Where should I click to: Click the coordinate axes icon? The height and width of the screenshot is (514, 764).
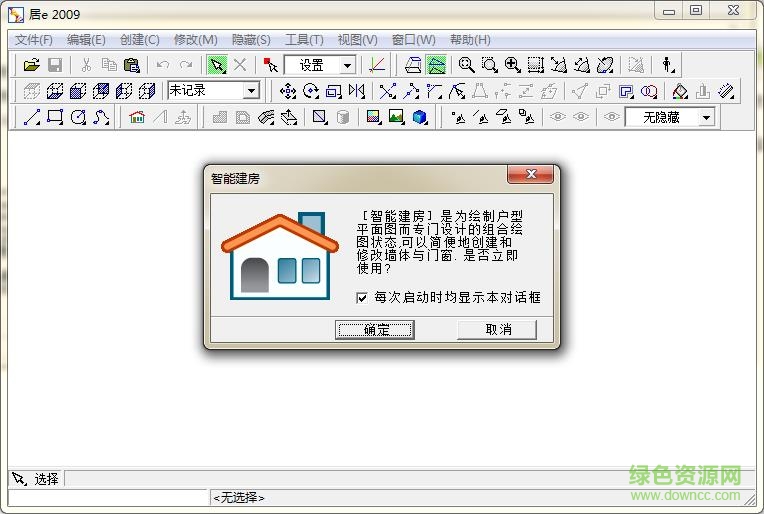click(x=377, y=65)
